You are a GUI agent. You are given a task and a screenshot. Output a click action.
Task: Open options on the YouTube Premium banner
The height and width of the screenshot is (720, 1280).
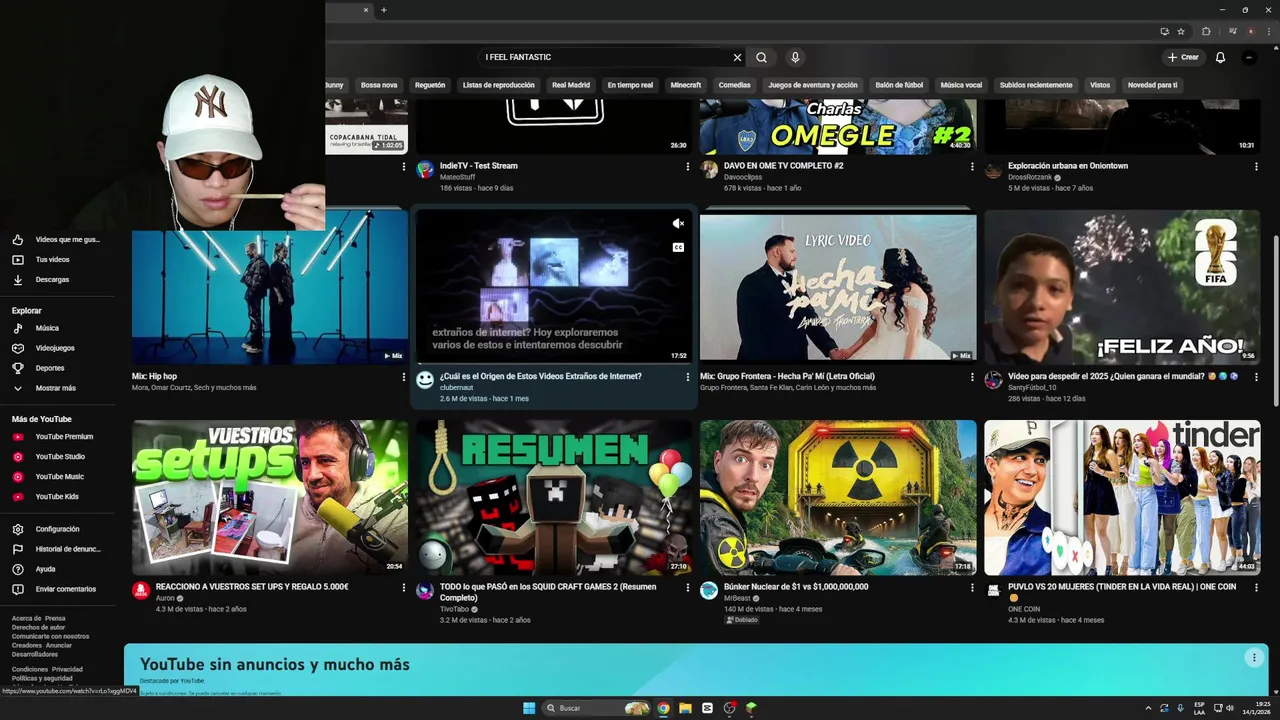pos(1253,657)
